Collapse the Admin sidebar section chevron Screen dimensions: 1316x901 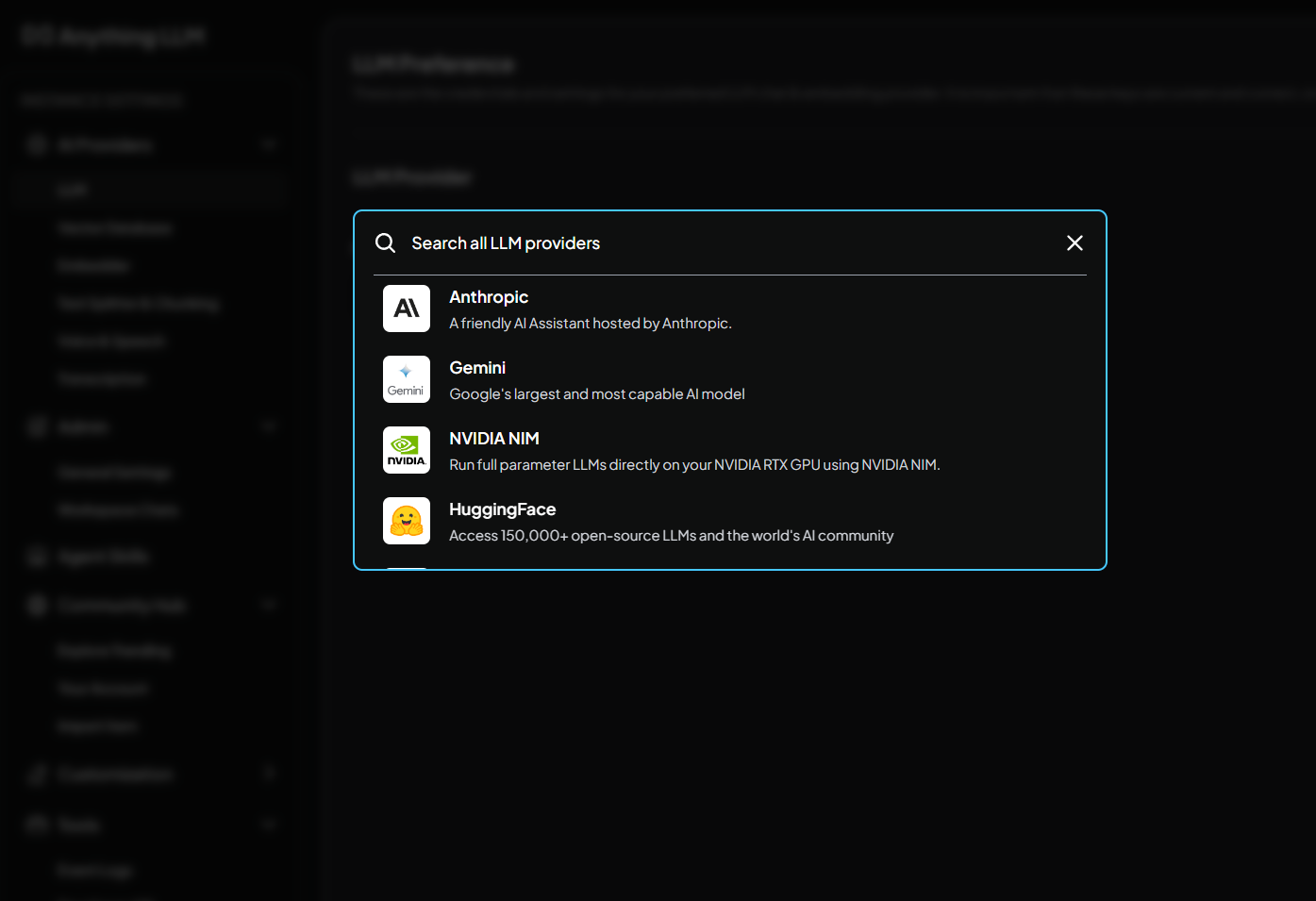pos(269,426)
